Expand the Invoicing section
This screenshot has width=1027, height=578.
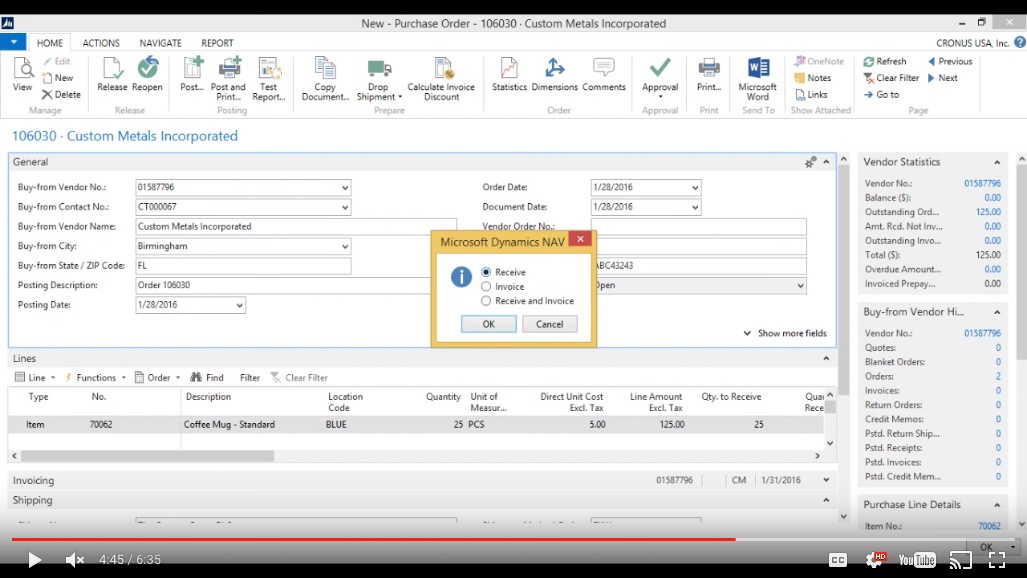click(x=826, y=480)
